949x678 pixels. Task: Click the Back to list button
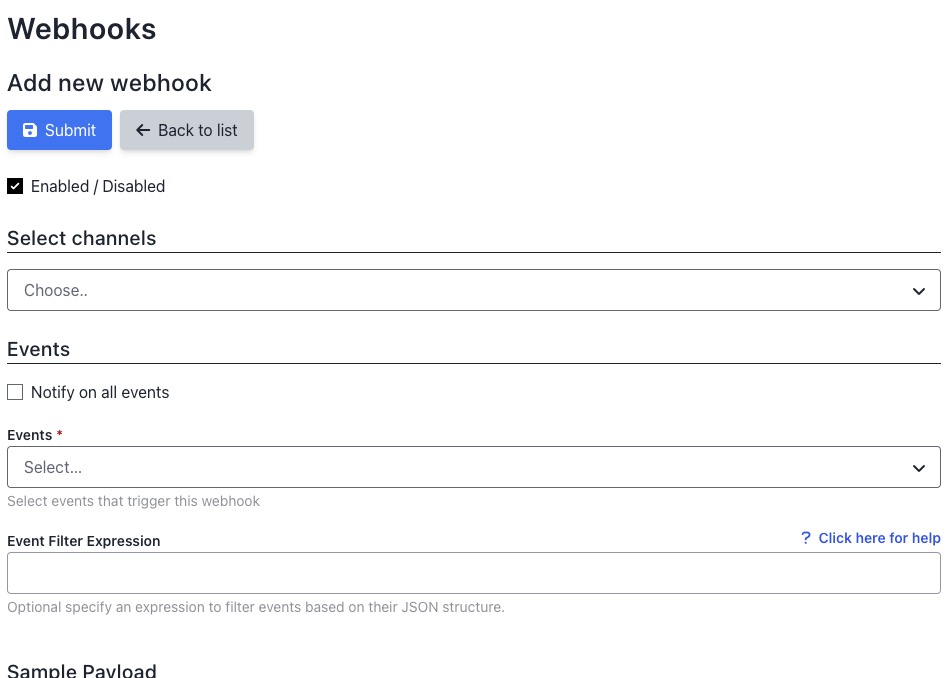(x=186, y=130)
